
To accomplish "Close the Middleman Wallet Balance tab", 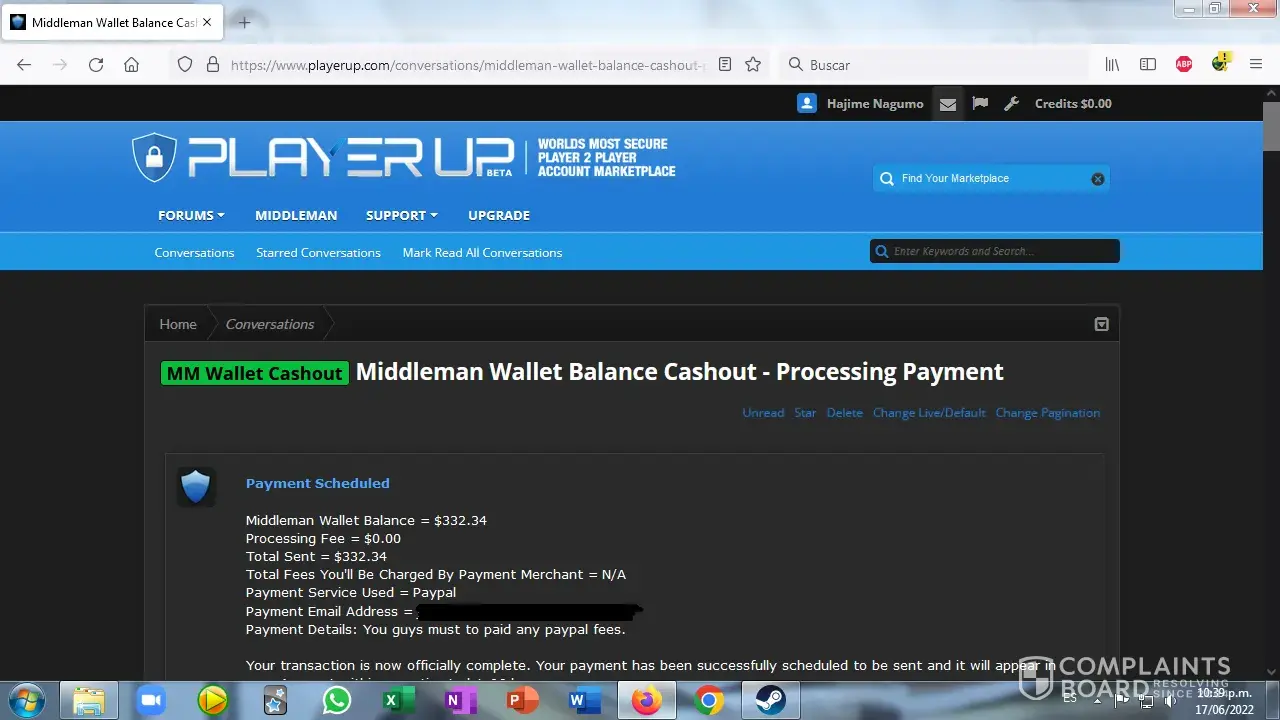I will click(206, 22).
